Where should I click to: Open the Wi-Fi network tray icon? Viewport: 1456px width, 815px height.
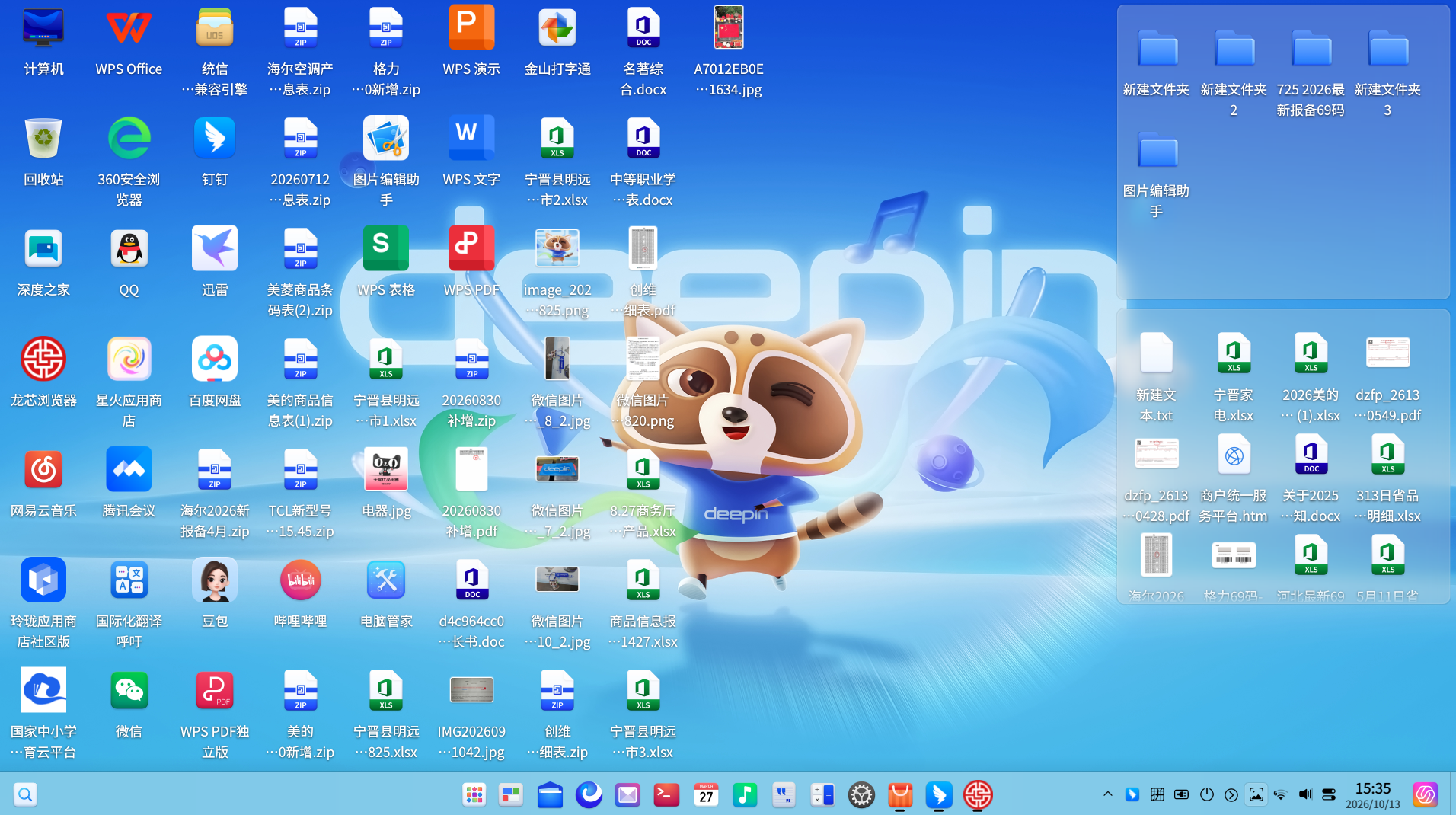click(x=1280, y=794)
